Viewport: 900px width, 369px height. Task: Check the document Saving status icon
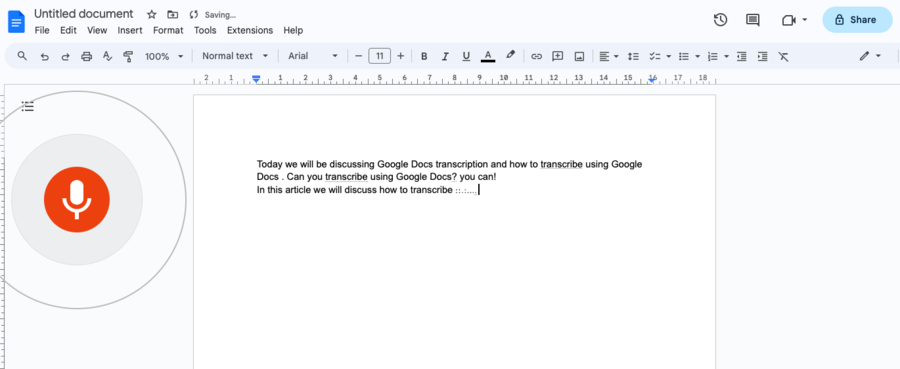193,15
